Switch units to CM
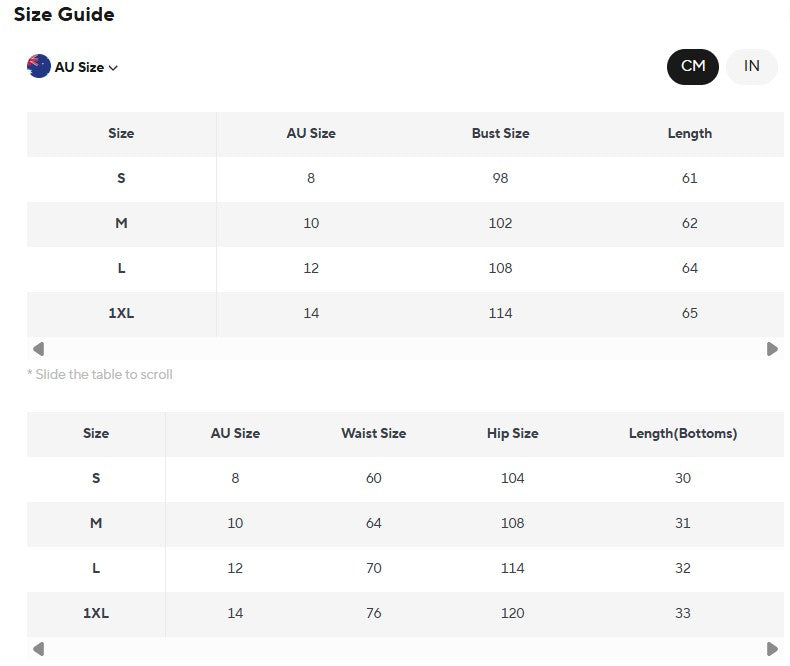This screenshot has height=666, width=790. coord(693,66)
